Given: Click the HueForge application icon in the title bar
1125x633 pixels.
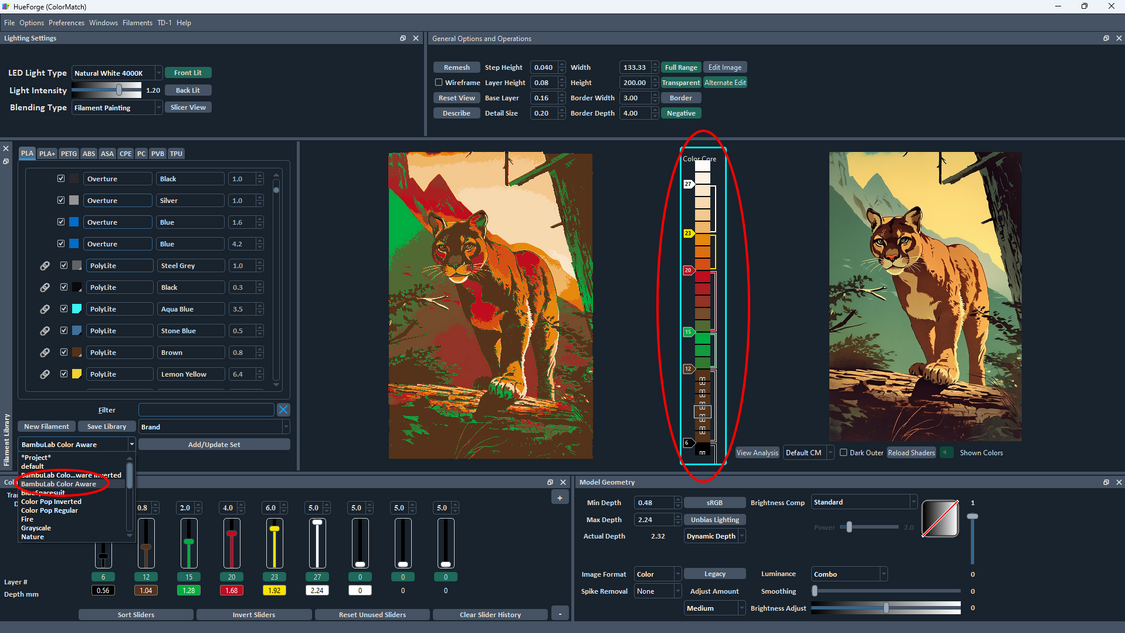Looking at the screenshot, I should tap(7, 6).
